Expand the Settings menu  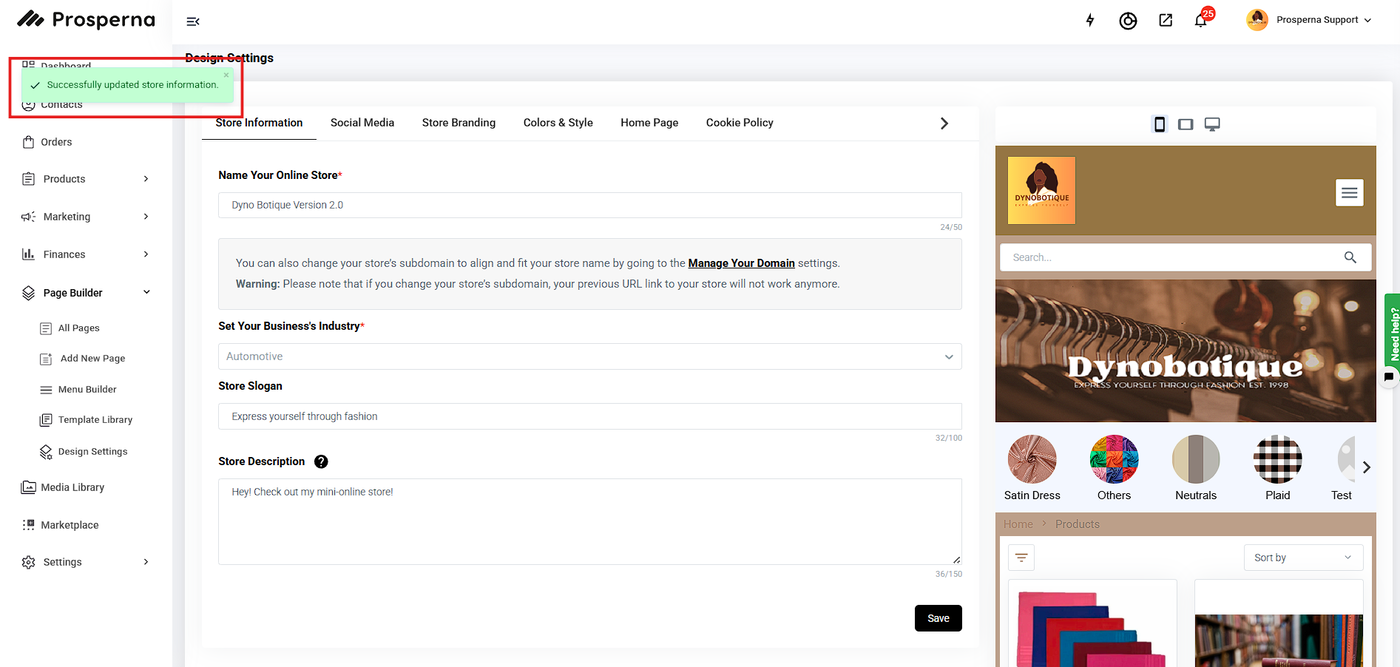coord(85,562)
